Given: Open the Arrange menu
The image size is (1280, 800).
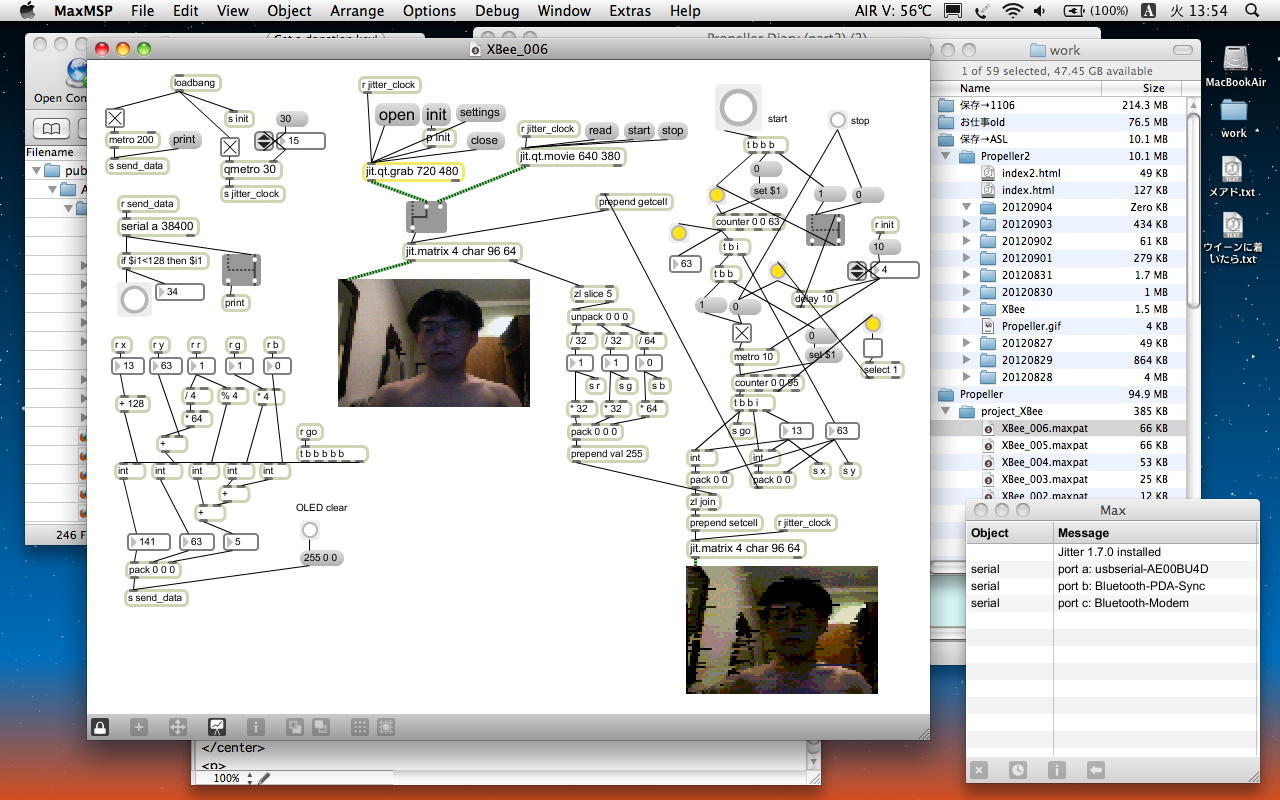Looking at the screenshot, I should (x=357, y=11).
